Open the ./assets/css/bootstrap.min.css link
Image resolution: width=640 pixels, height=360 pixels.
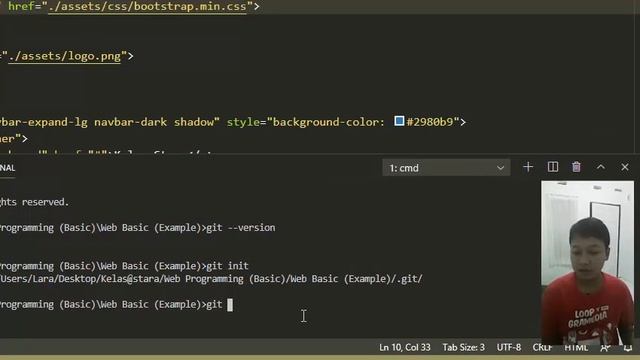[147, 7]
